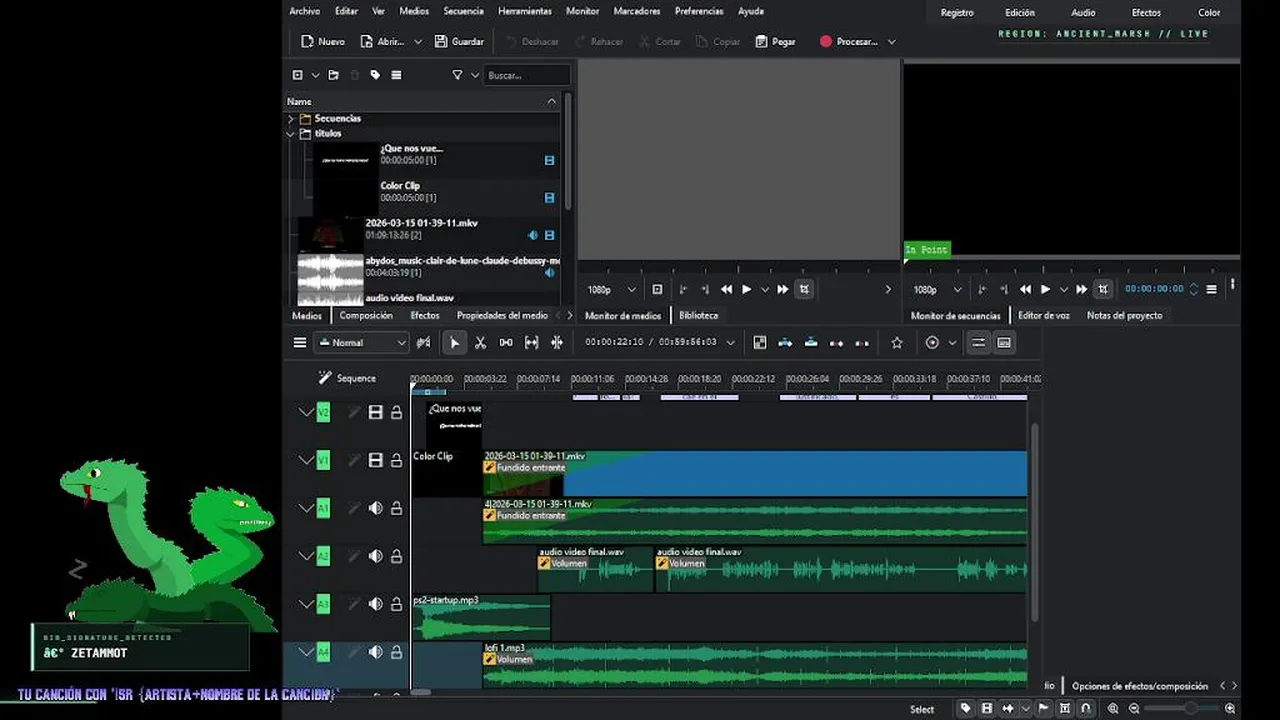The width and height of the screenshot is (1280, 720).
Task: Select lofi 1.mp3 clip in timeline
Action: [x=755, y=665]
